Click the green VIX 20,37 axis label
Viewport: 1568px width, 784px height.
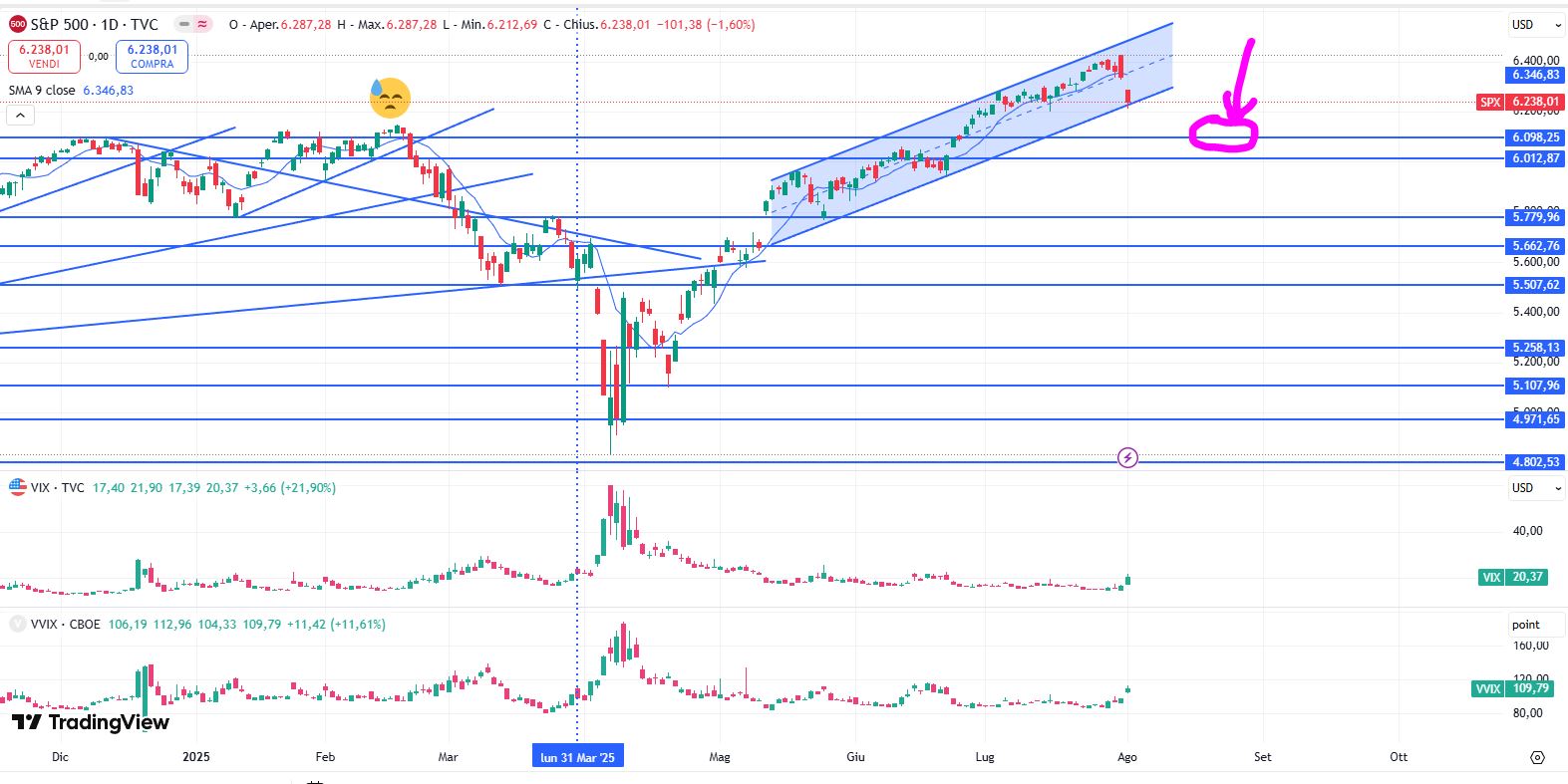click(x=1514, y=577)
